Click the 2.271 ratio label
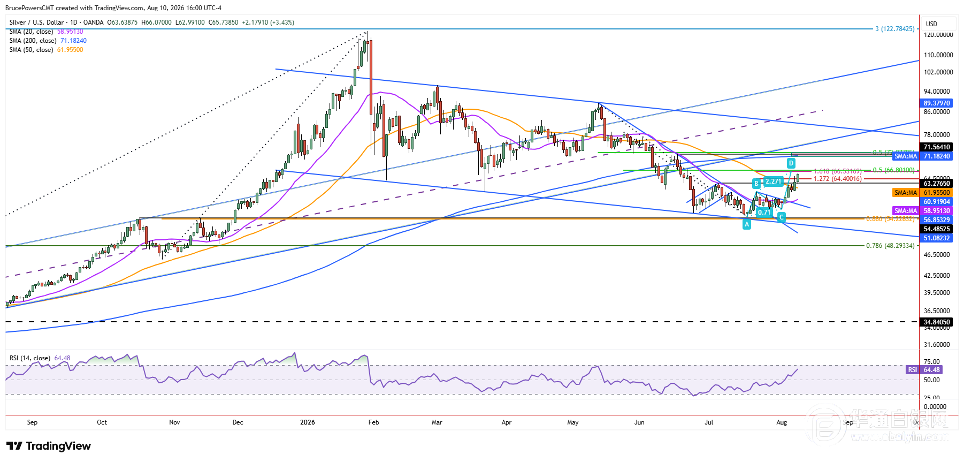Screen dimensions: 964x462 point(773,182)
